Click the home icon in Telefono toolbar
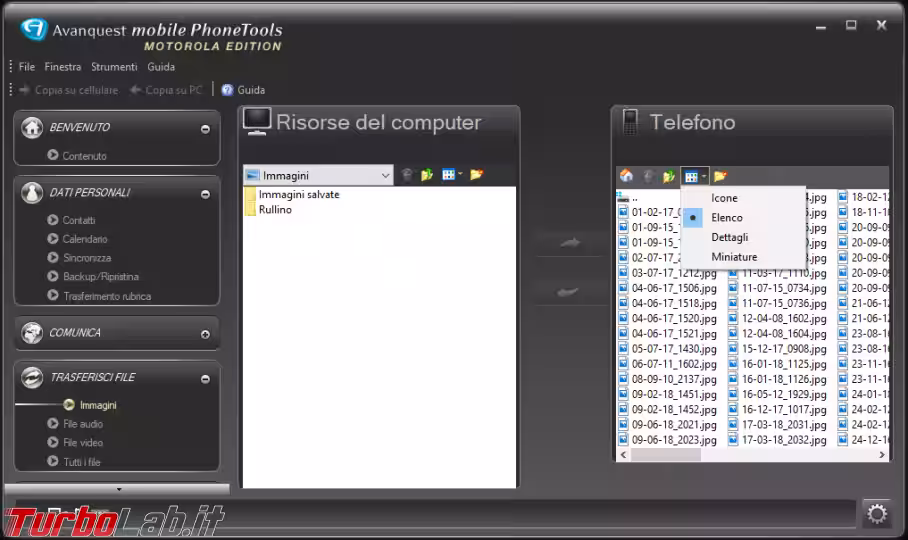Viewport: 908px width, 540px height. [627, 176]
